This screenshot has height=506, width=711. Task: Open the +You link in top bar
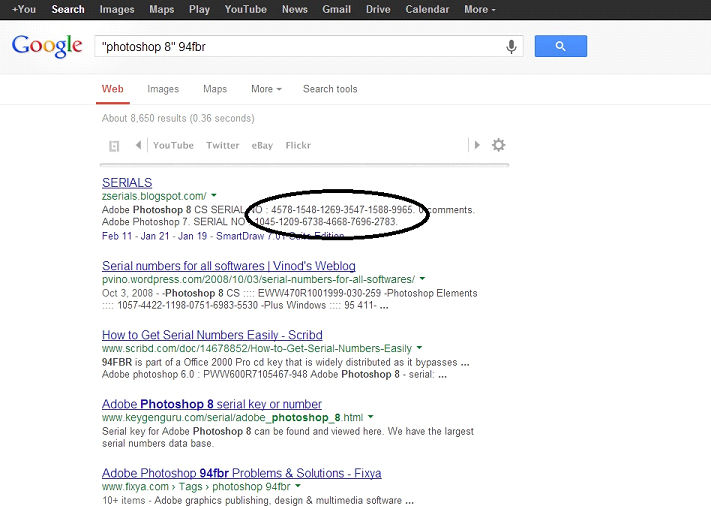pos(24,9)
